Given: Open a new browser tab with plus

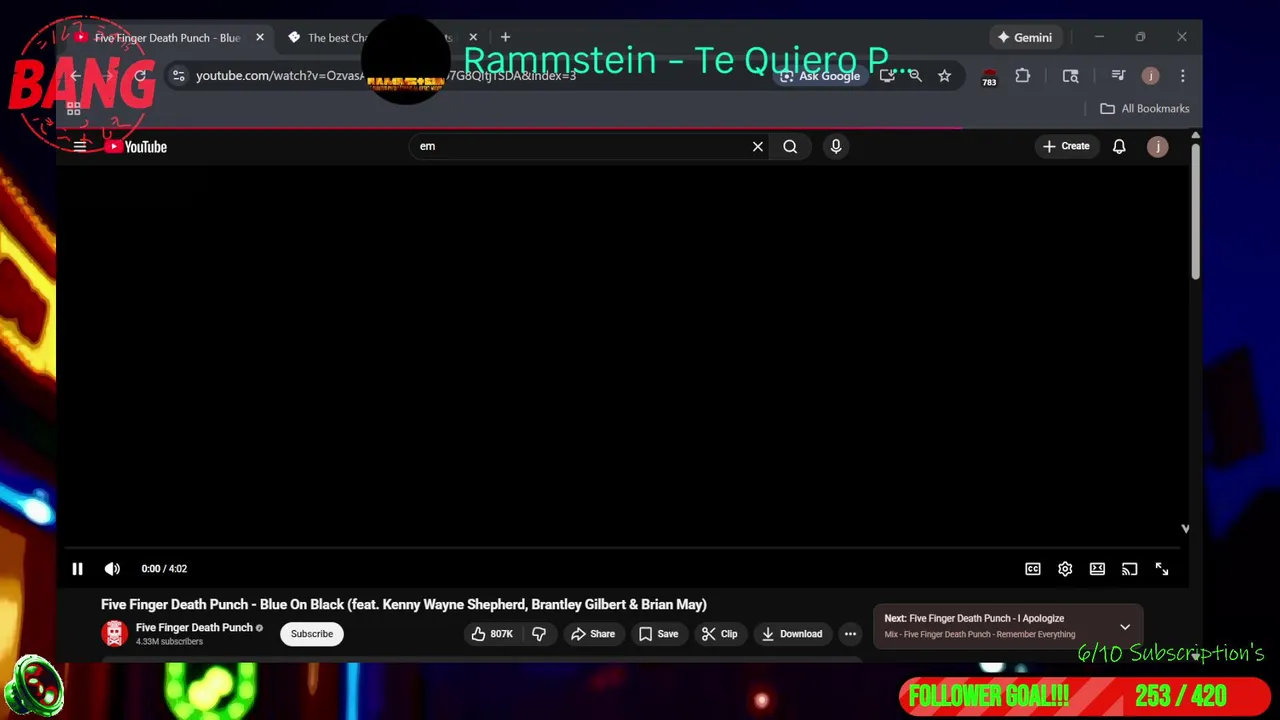Looking at the screenshot, I should click(x=505, y=38).
